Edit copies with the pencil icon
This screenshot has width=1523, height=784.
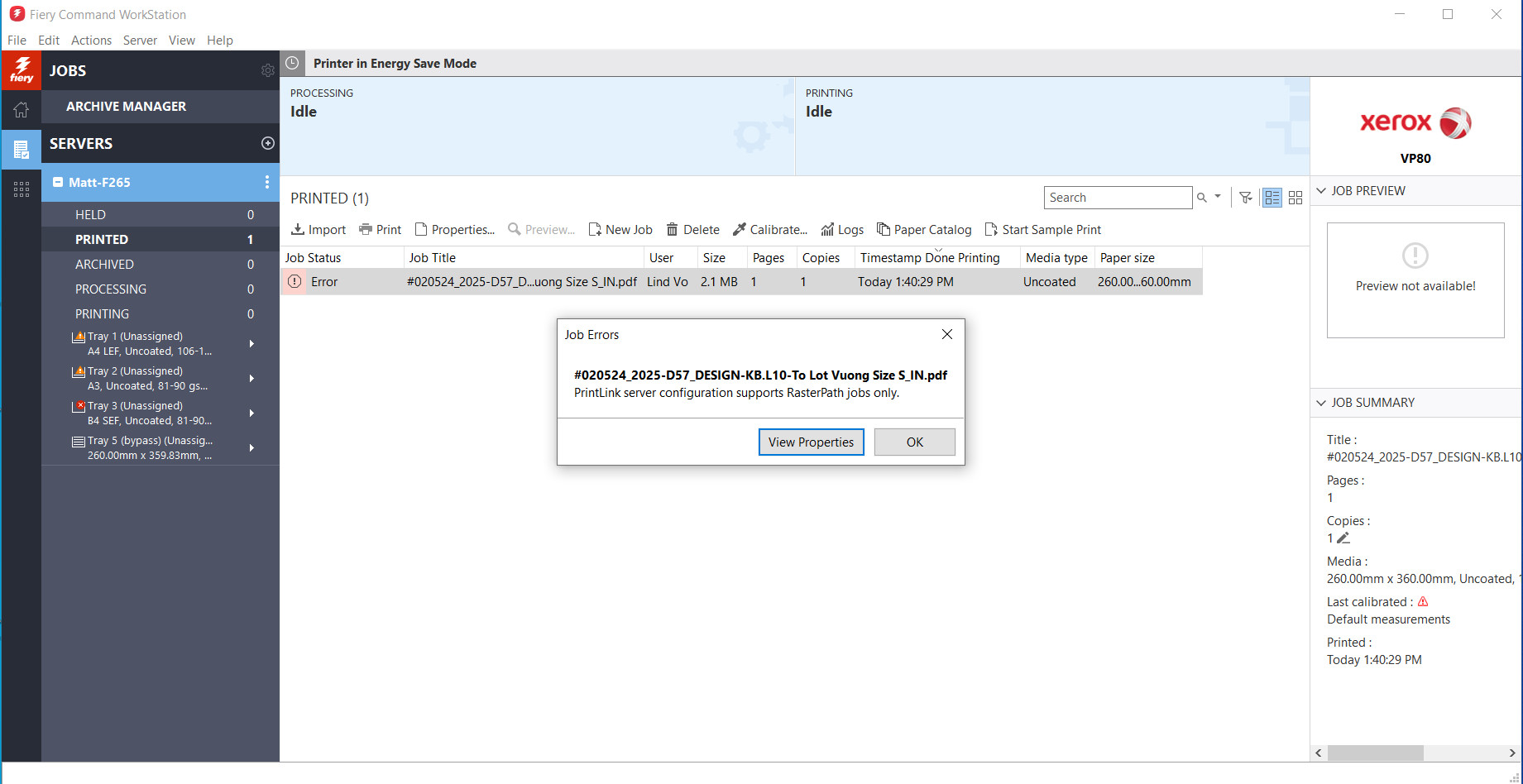[x=1343, y=538]
